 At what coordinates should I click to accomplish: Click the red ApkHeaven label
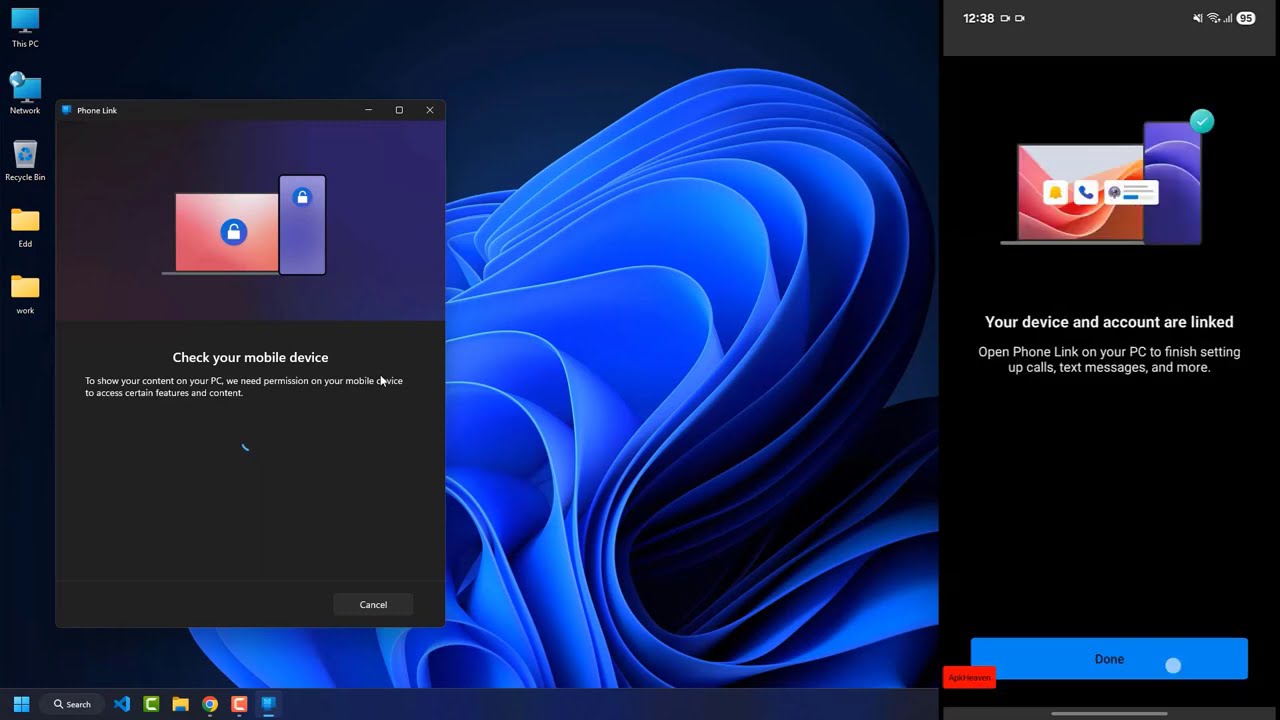(x=969, y=677)
